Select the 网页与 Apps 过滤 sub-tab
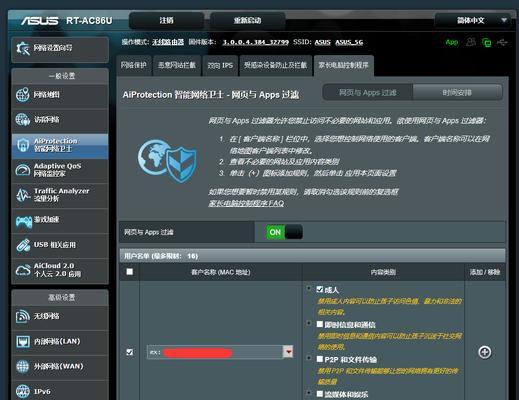The image size is (519, 400). tap(368, 92)
